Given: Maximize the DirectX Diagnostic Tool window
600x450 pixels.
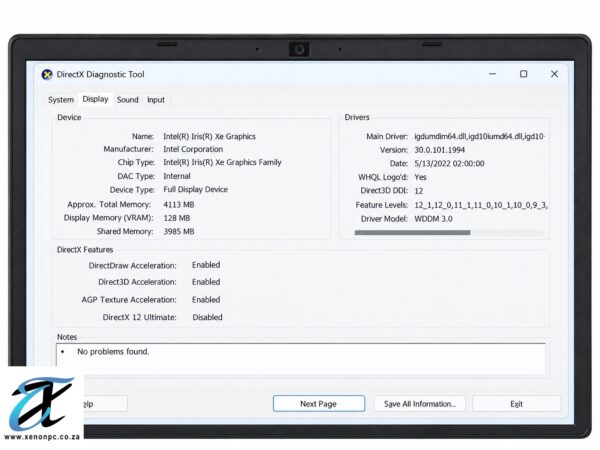Looking at the screenshot, I should click(523, 74).
